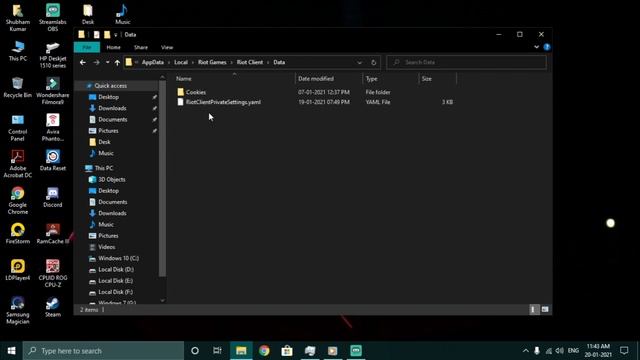640x360 pixels.
Task: Click the Search Data field
Action: coord(466,62)
